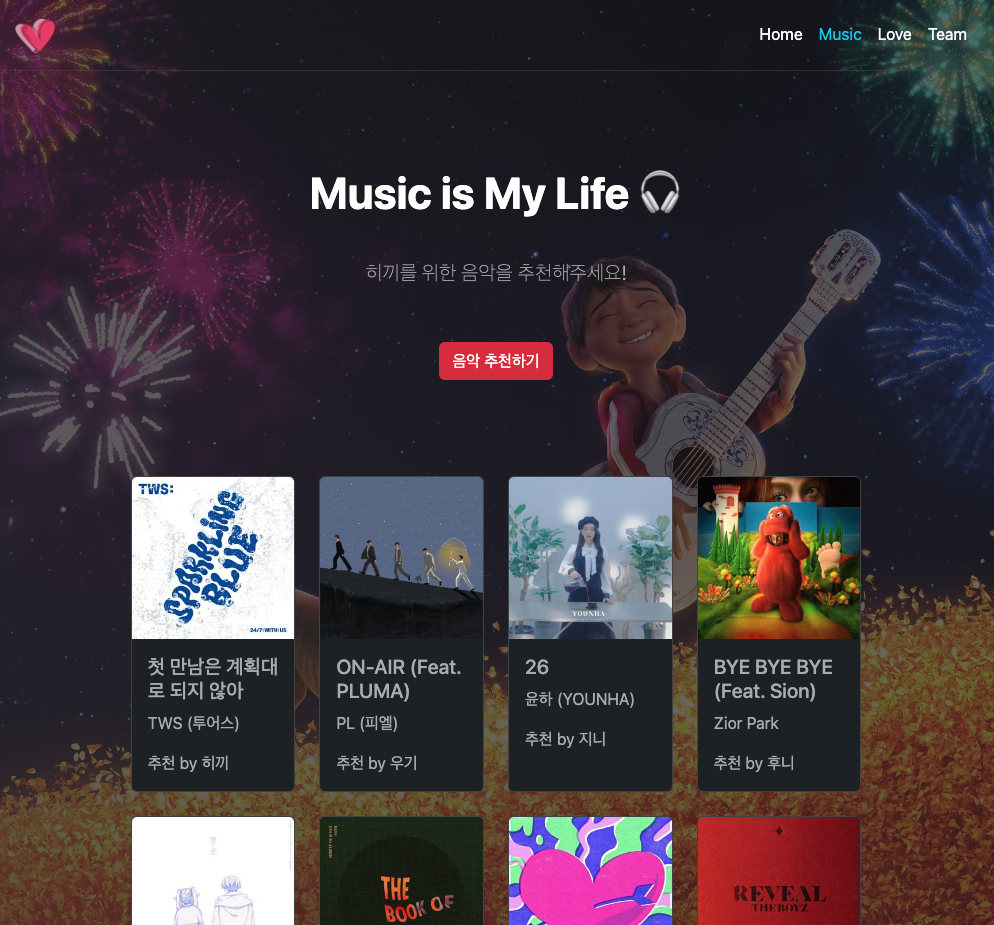994x925 pixels.
Task: Open the Home nav link
Action: click(780, 34)
